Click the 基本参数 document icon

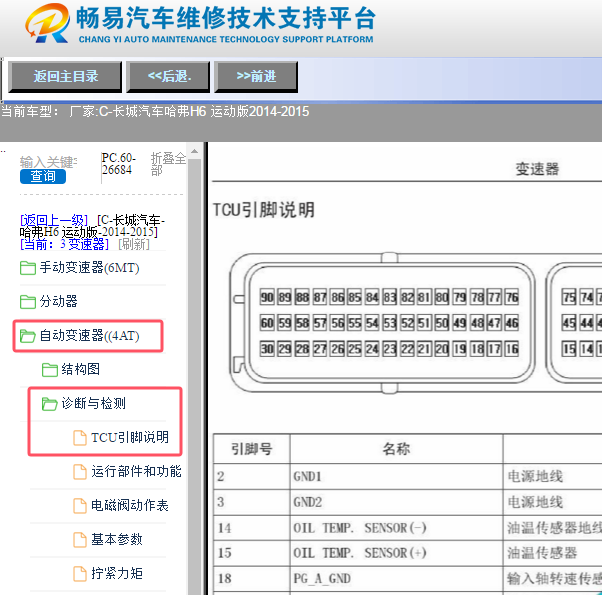[80, 540]
